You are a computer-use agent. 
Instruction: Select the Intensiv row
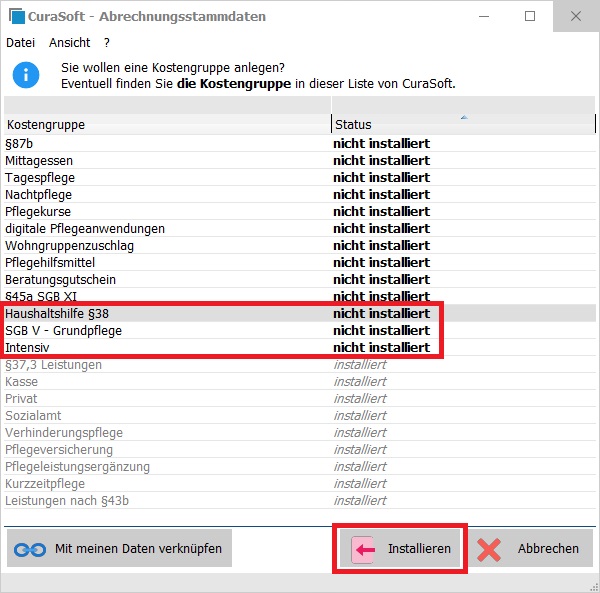300,347
